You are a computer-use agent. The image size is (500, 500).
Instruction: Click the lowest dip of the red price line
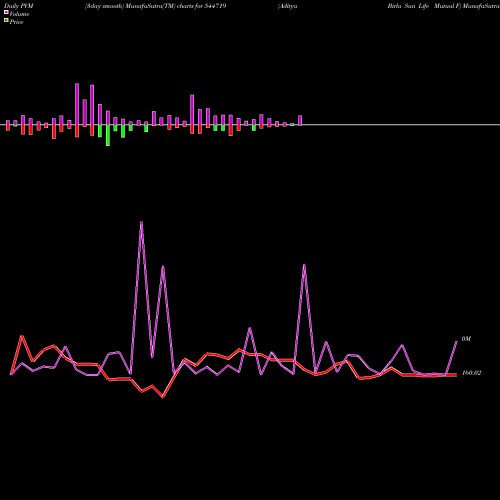click(163, 397)
